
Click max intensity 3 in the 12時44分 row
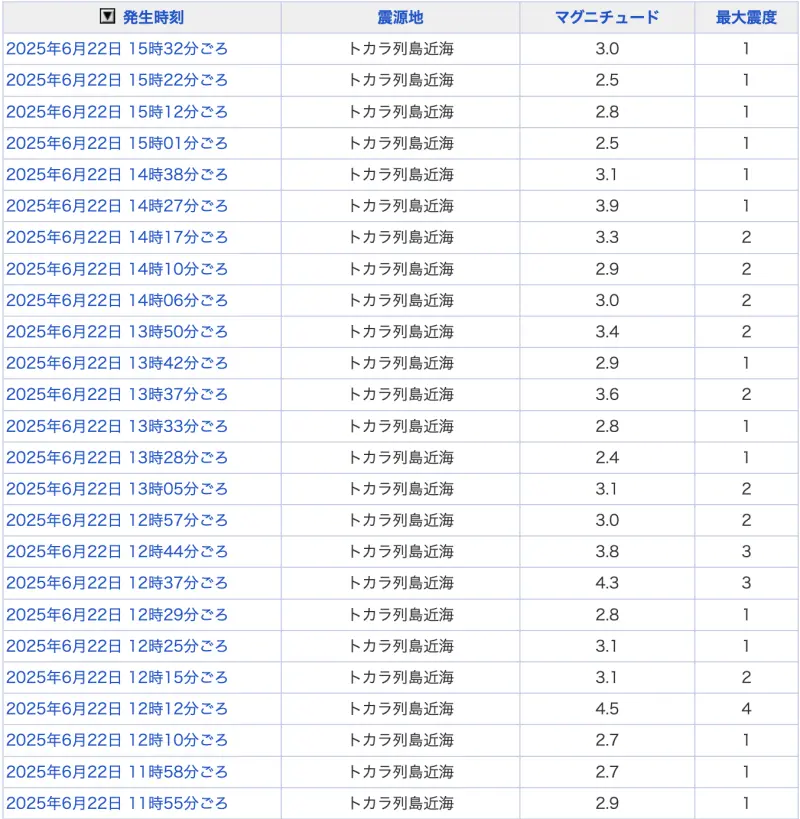tap(746, 552)
